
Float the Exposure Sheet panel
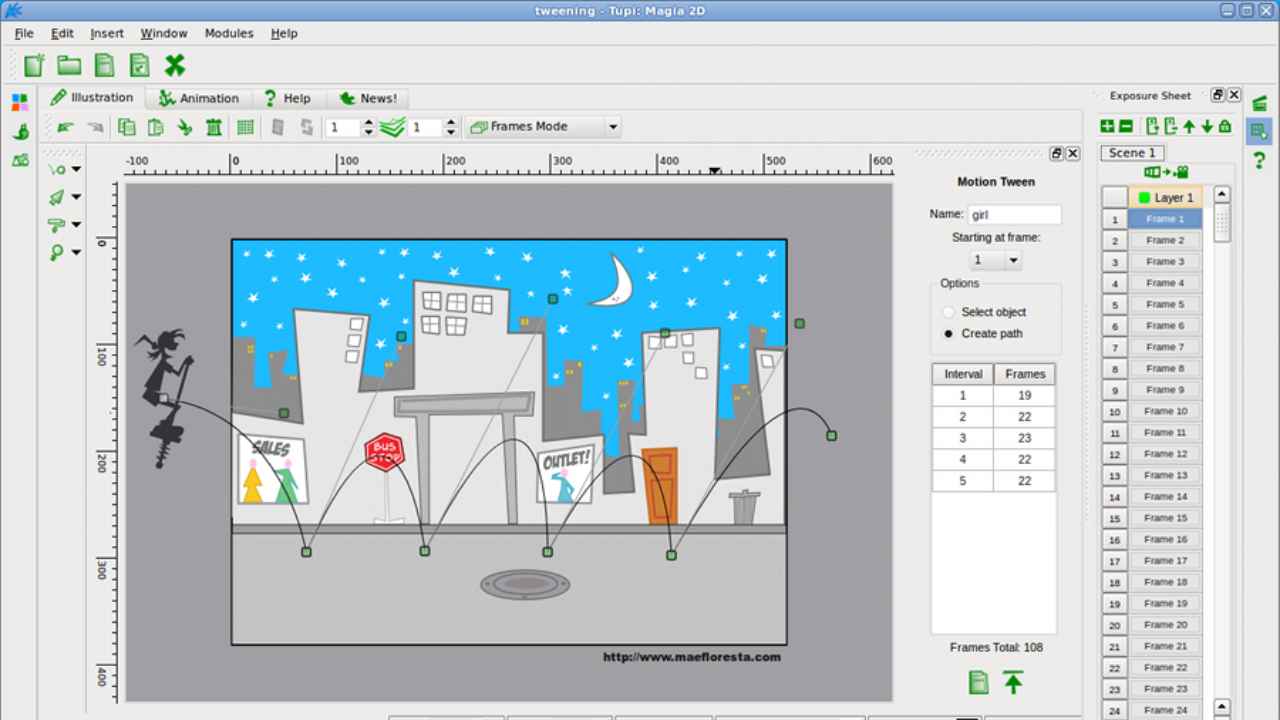point(1217,95)
